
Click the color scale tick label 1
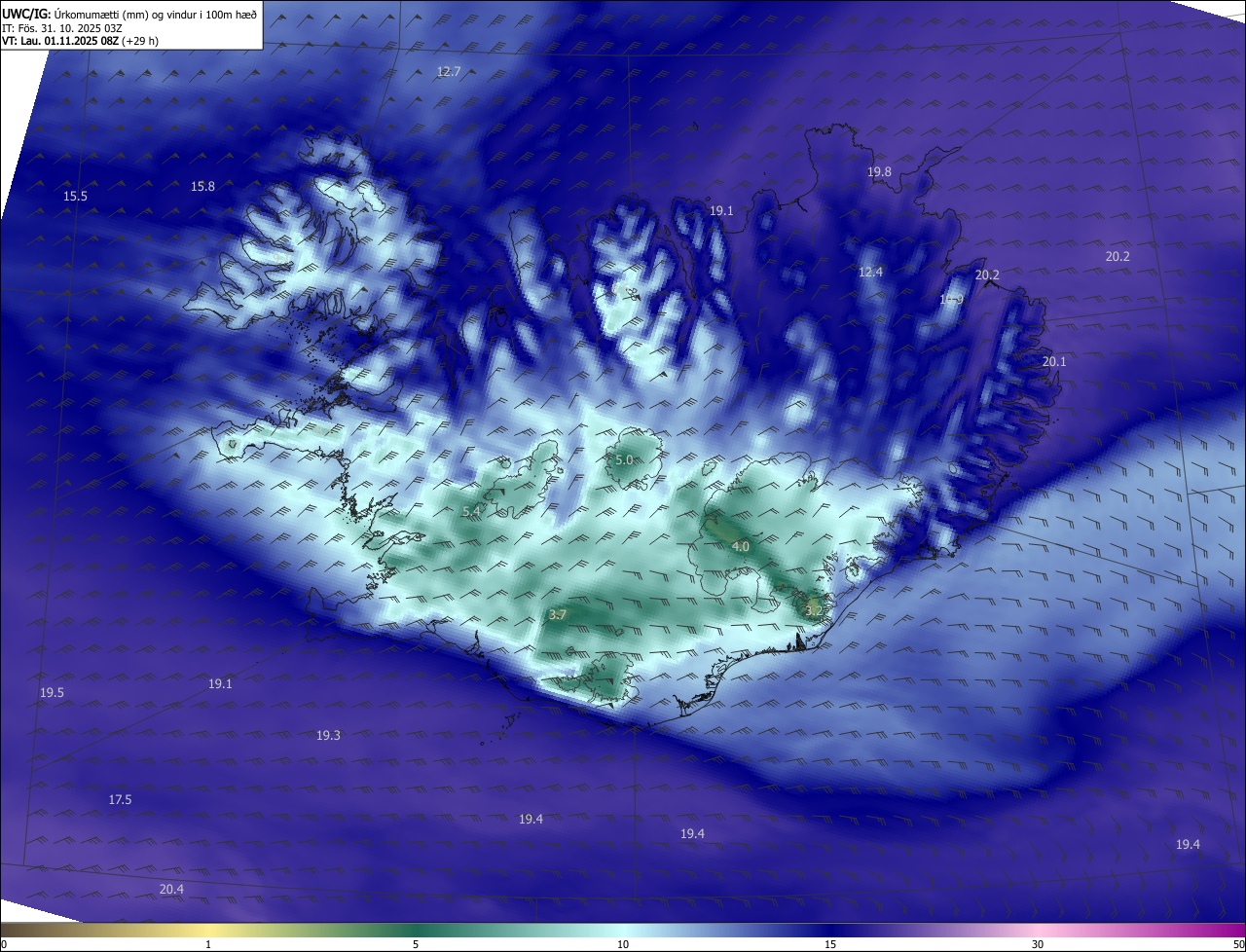[208, 944]
